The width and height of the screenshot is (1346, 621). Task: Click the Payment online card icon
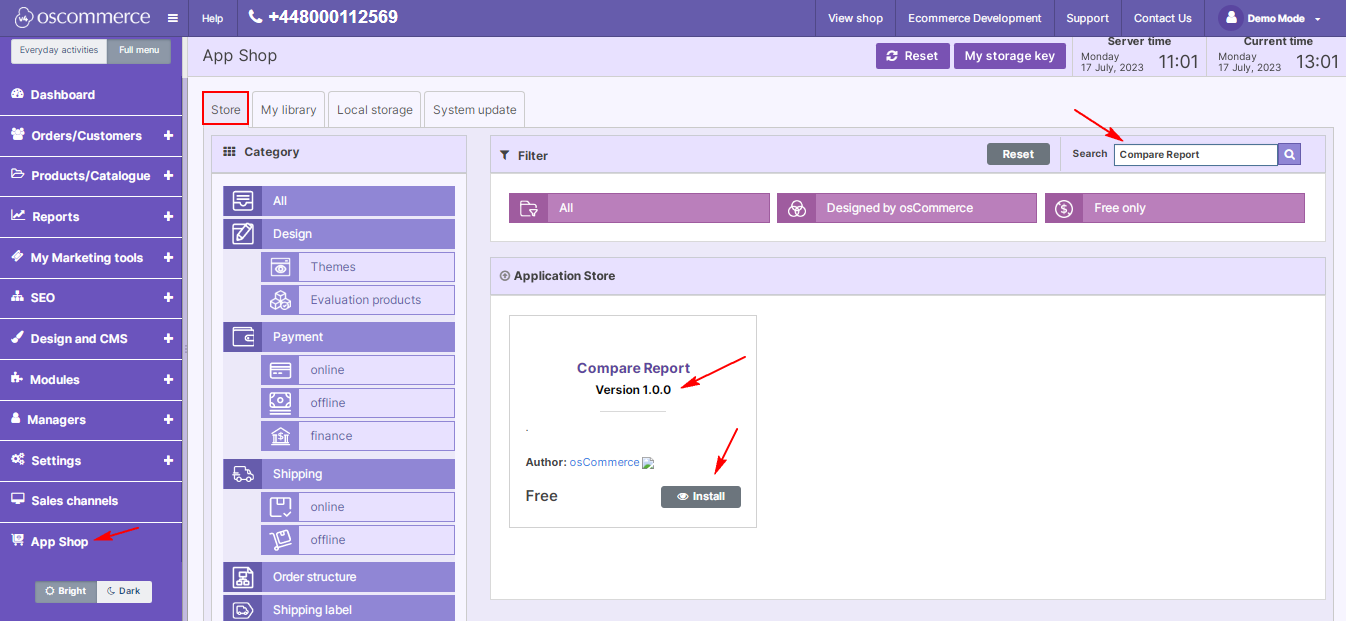[281, 370]
